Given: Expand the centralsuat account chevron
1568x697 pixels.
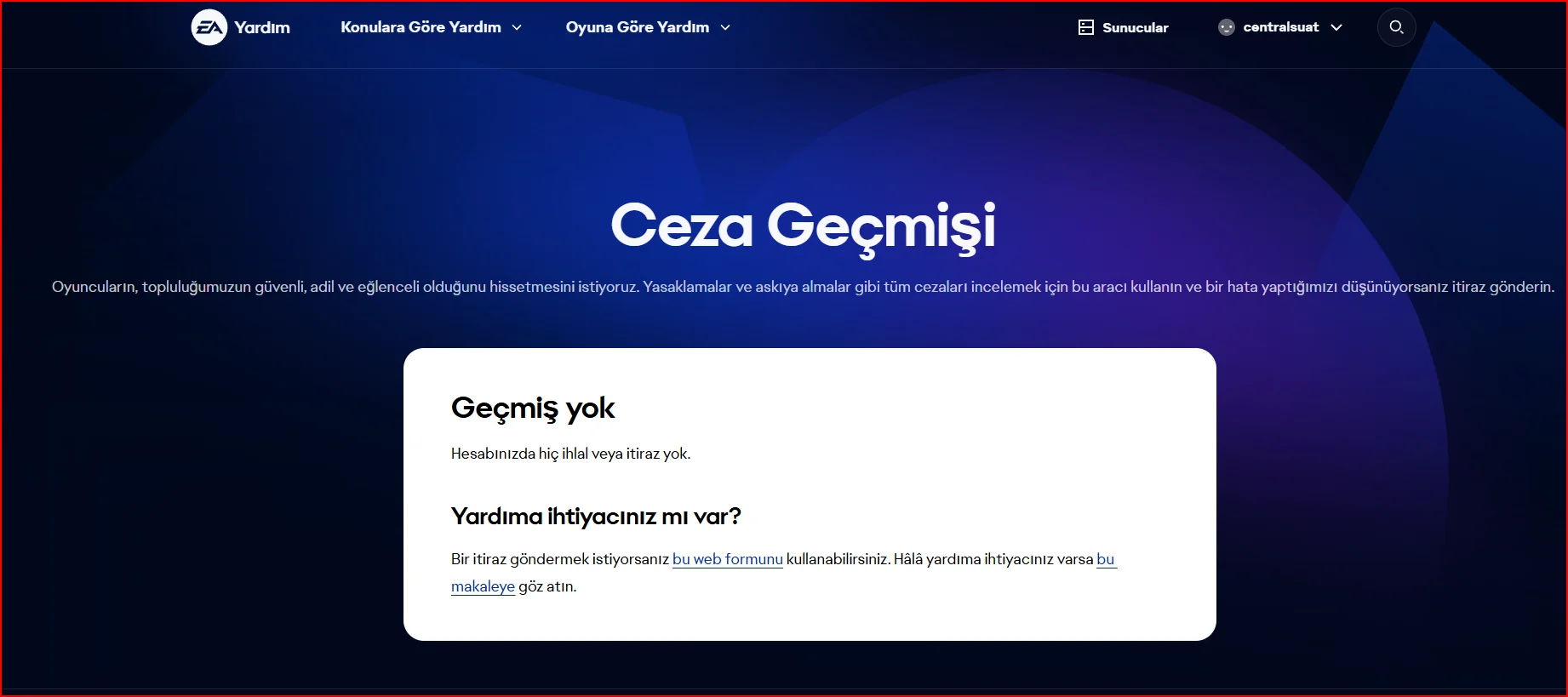Looking at the screenshot, I should (x=1336, y=27).
